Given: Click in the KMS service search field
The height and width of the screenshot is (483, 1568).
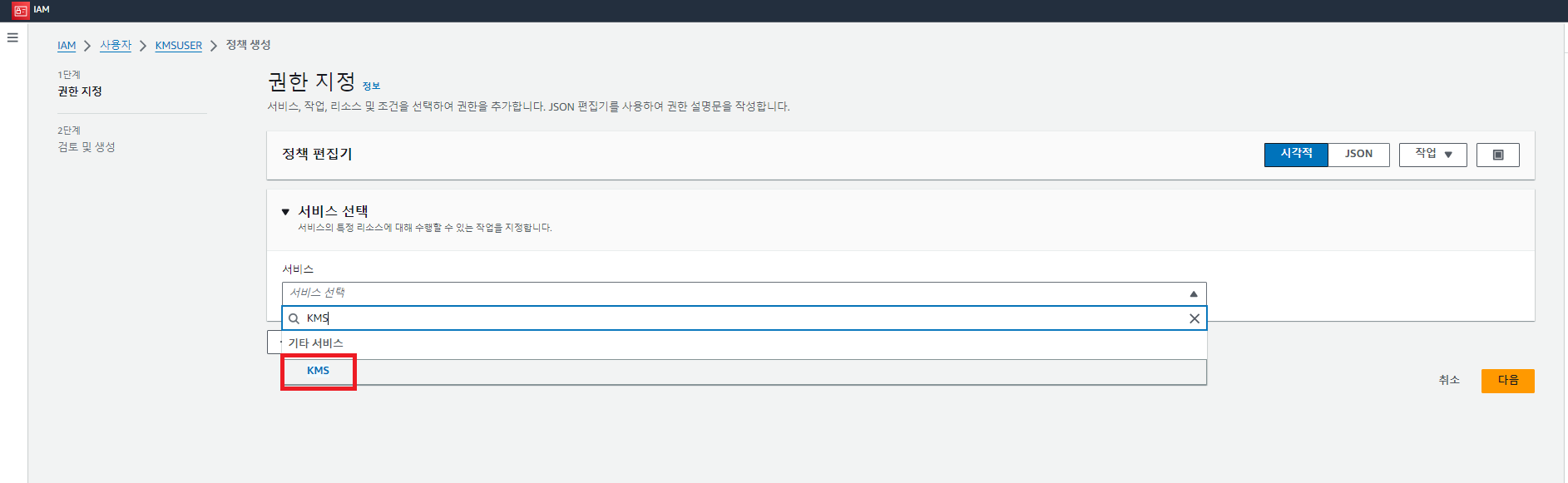Looking at the screenshot, I should point(744,318).
